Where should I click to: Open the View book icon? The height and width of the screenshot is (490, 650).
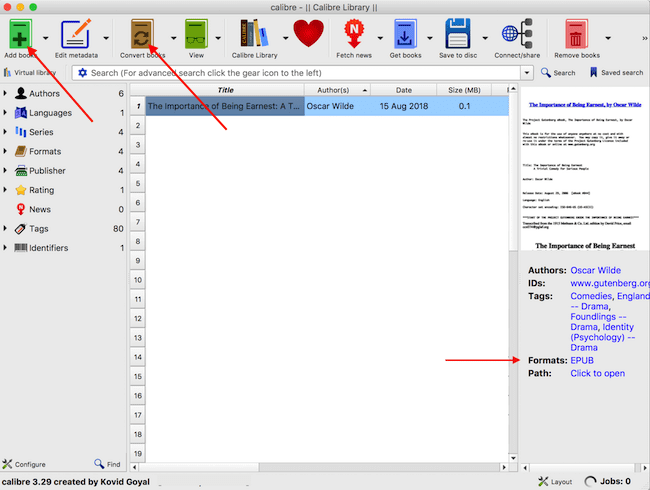point(196,34)
